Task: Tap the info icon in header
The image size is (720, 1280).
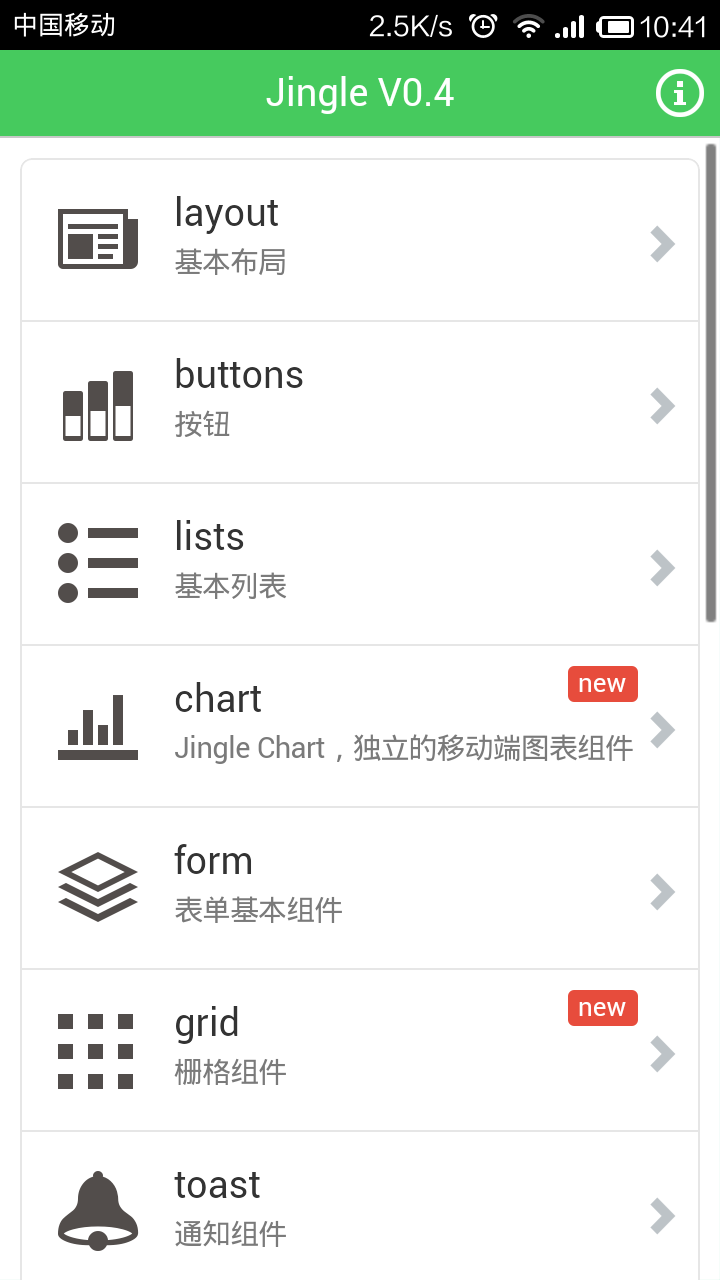Action: click(x=680, y=94)
